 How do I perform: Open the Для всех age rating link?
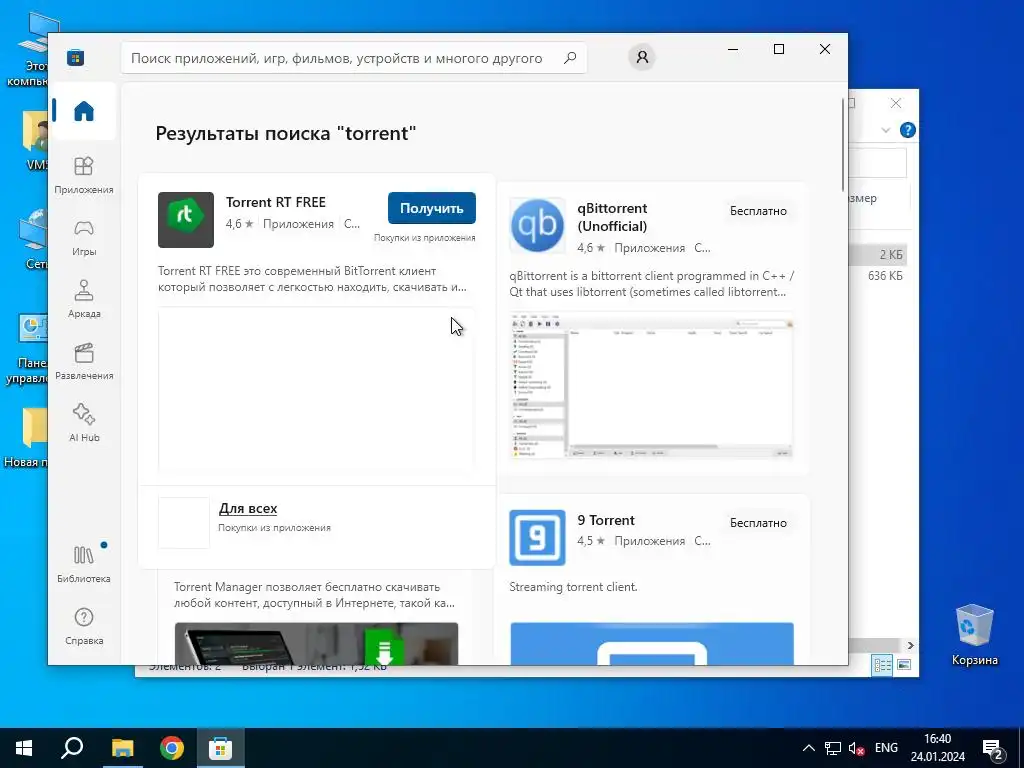248,508
